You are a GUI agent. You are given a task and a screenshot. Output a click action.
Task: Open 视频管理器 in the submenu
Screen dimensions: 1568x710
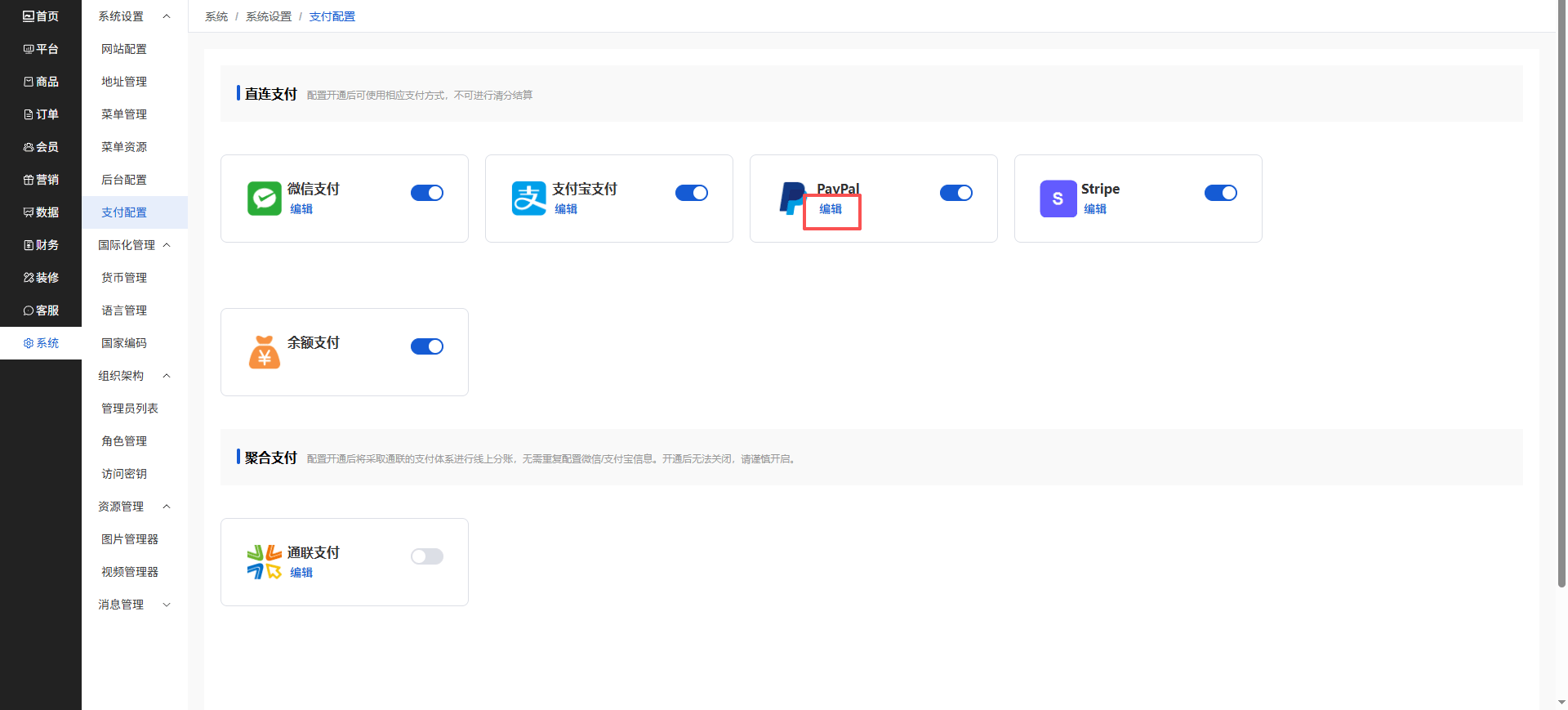[x=135, y=572]
